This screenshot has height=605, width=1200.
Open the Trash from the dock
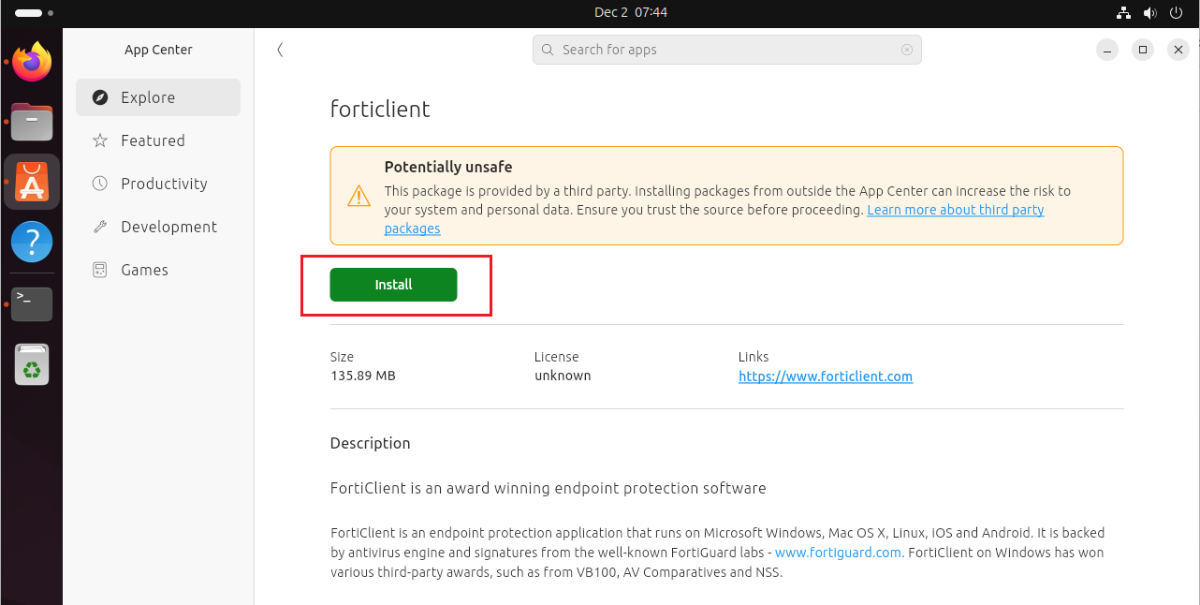(x=32, y=364)
